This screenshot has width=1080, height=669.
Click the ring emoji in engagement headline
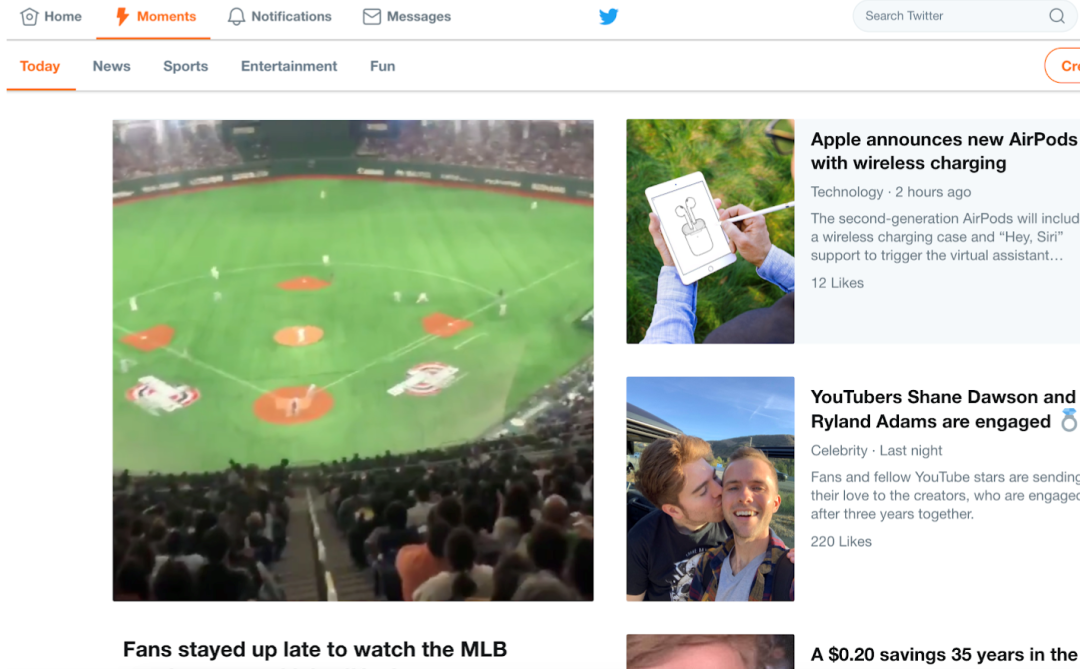(1069, 420)
